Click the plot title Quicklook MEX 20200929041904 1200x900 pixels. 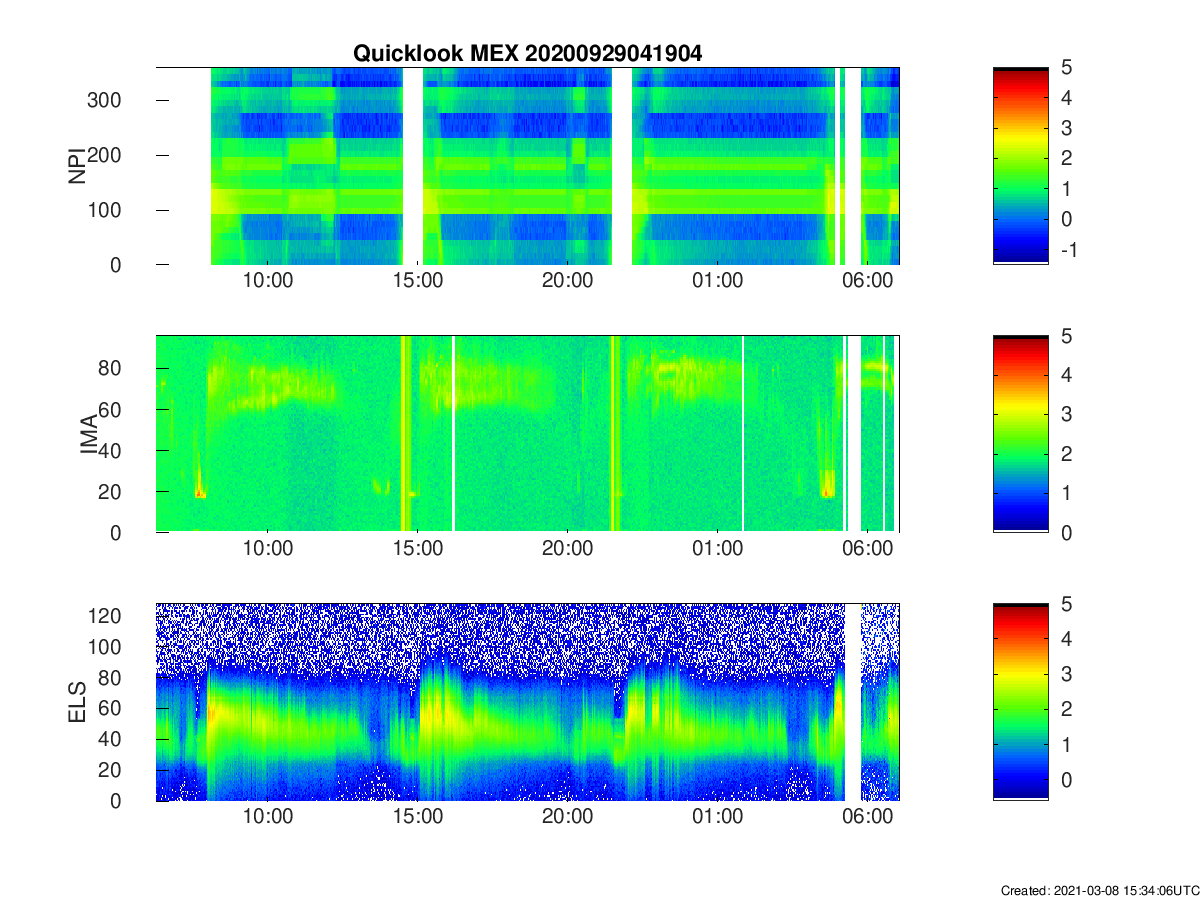click(x=527, y=54)
